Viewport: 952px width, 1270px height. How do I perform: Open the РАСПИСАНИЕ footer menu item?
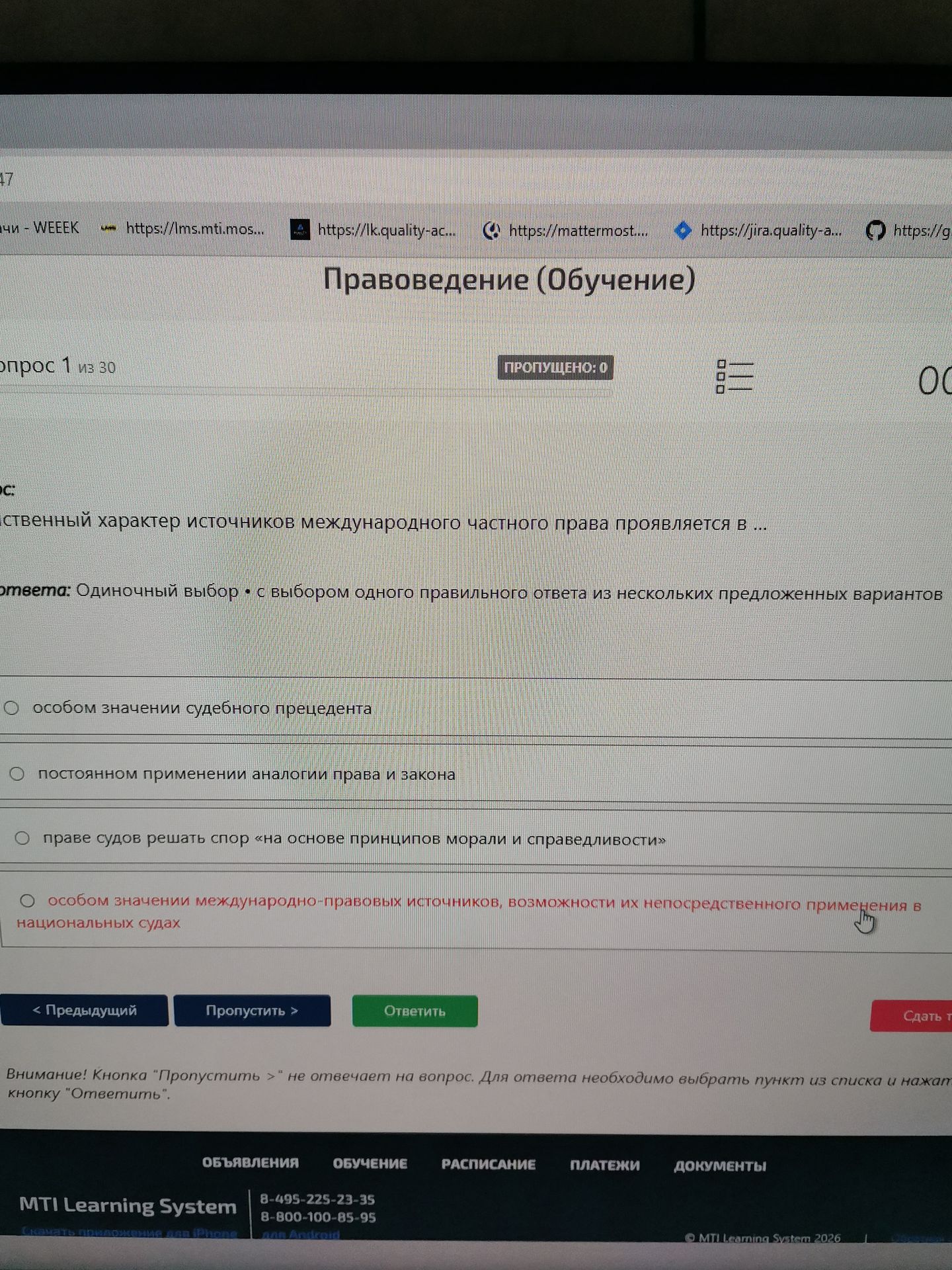click(x=489, y=1165)
